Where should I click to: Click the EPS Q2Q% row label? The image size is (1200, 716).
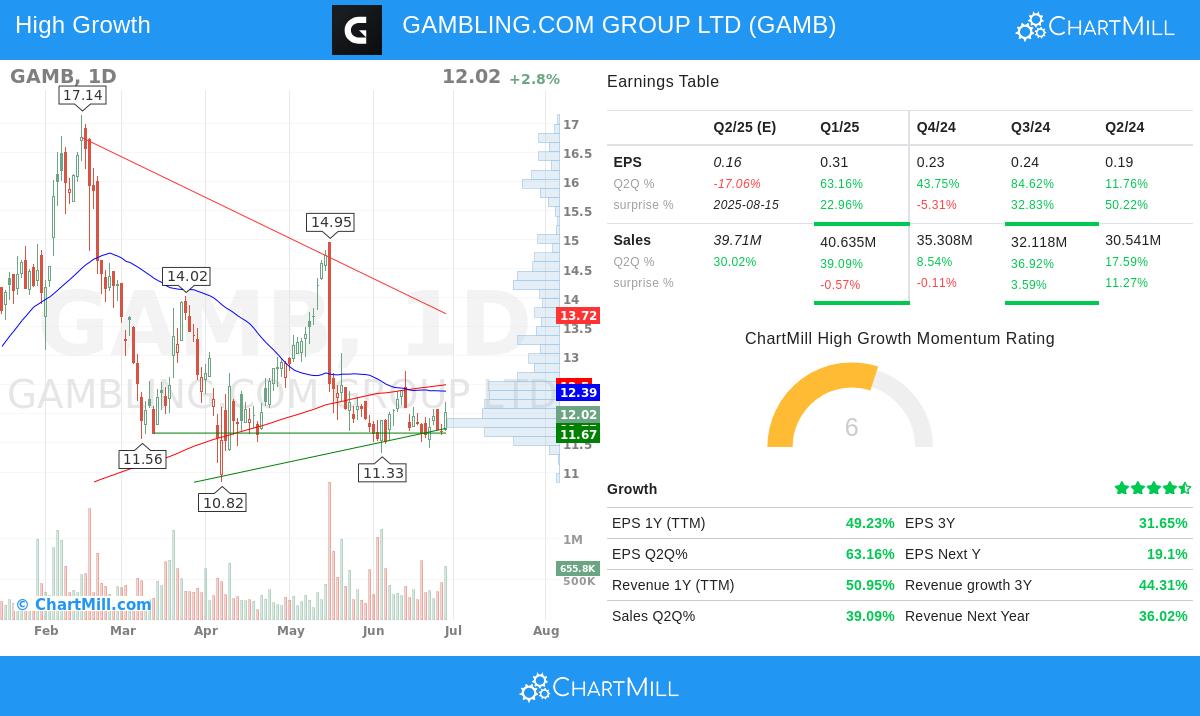[650, 554]
